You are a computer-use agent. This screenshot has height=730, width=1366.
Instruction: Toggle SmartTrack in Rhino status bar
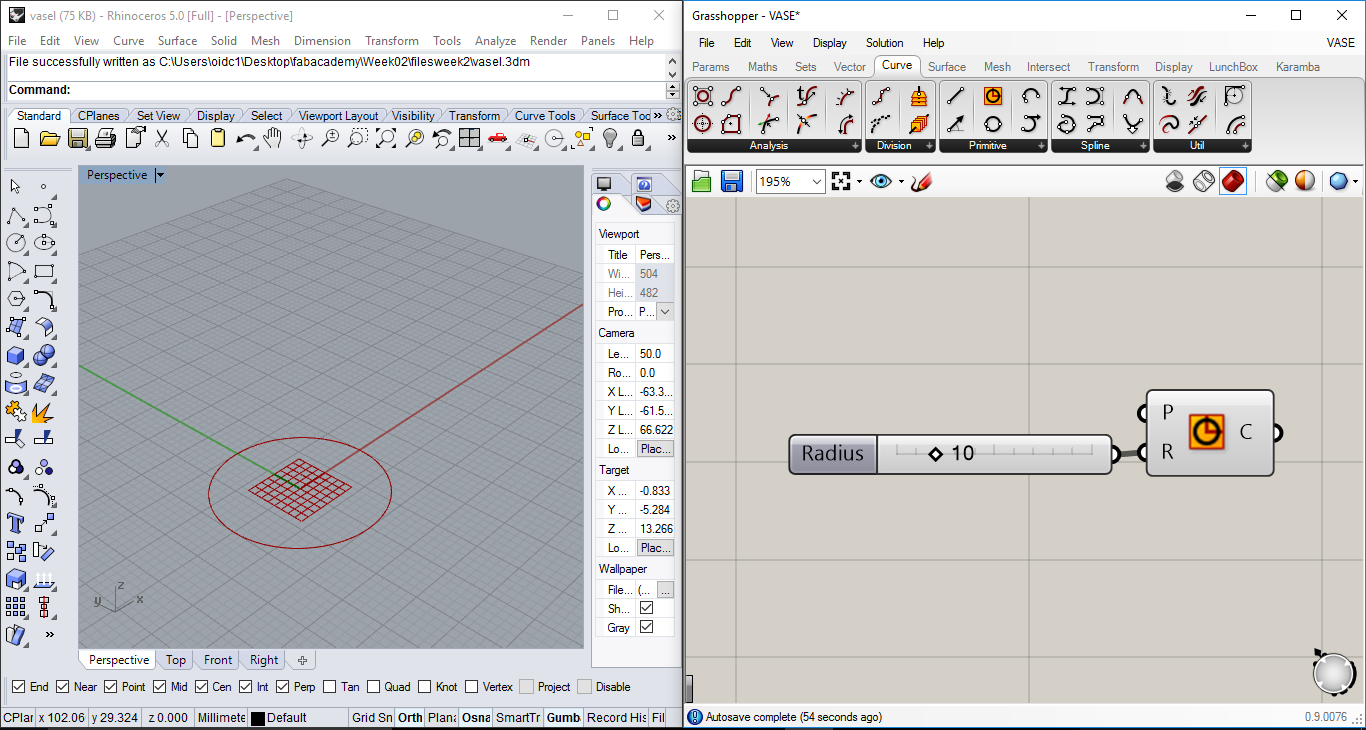coord(518,717)
